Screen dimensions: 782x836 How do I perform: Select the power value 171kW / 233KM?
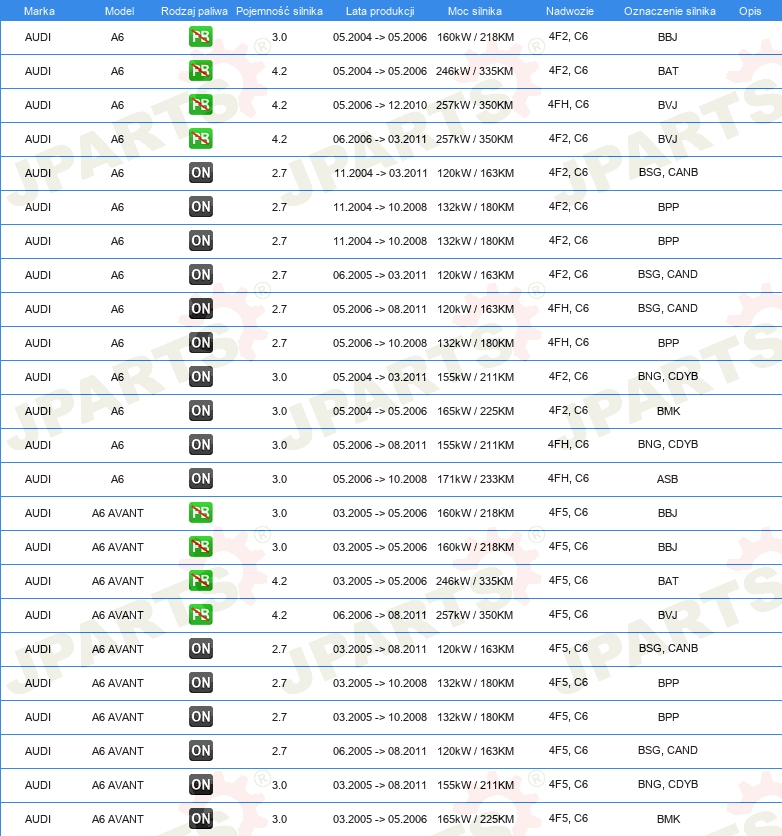tap(475, 479)
